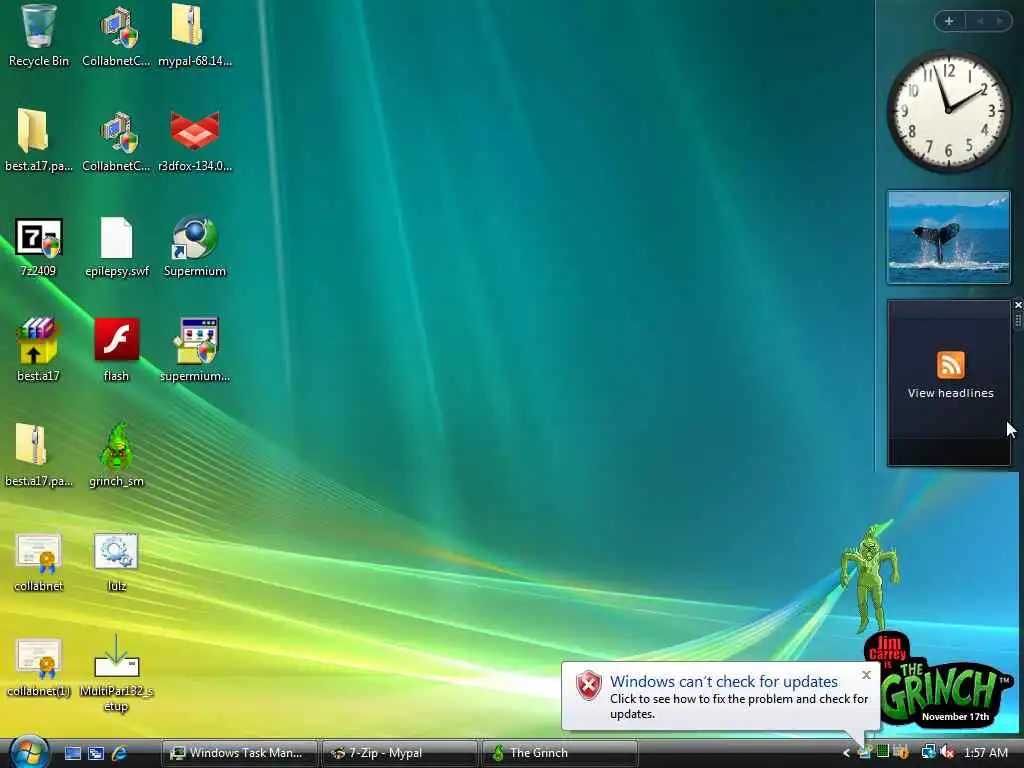Viewport: 1024px width, 768px height.
Task: Click Show Desktop quick launch icon
Action: point(72,753)
